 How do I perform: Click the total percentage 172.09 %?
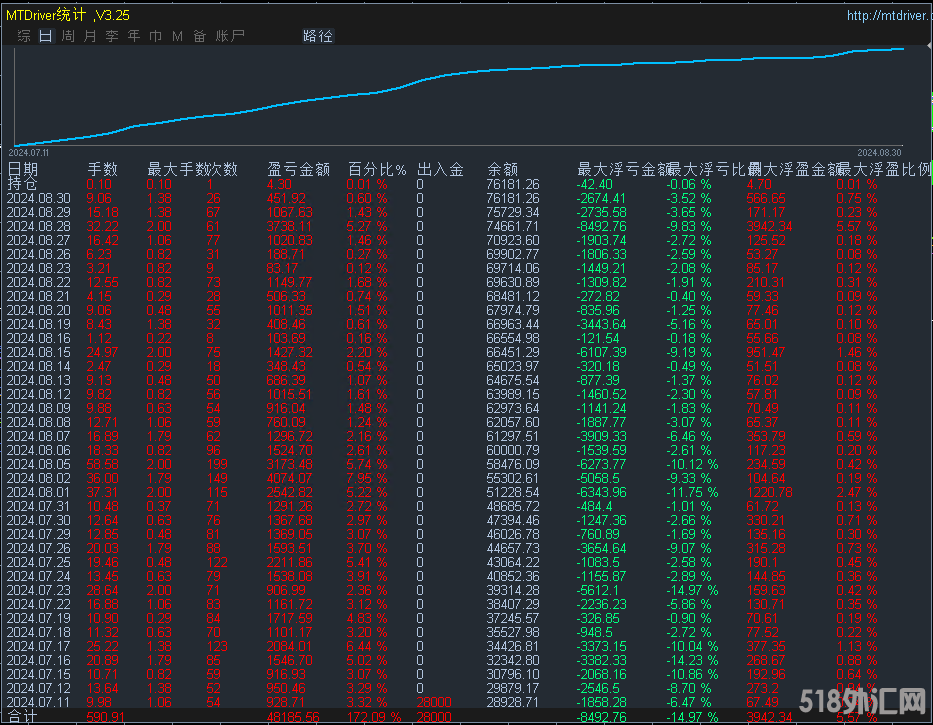click(x=374, y=717)
